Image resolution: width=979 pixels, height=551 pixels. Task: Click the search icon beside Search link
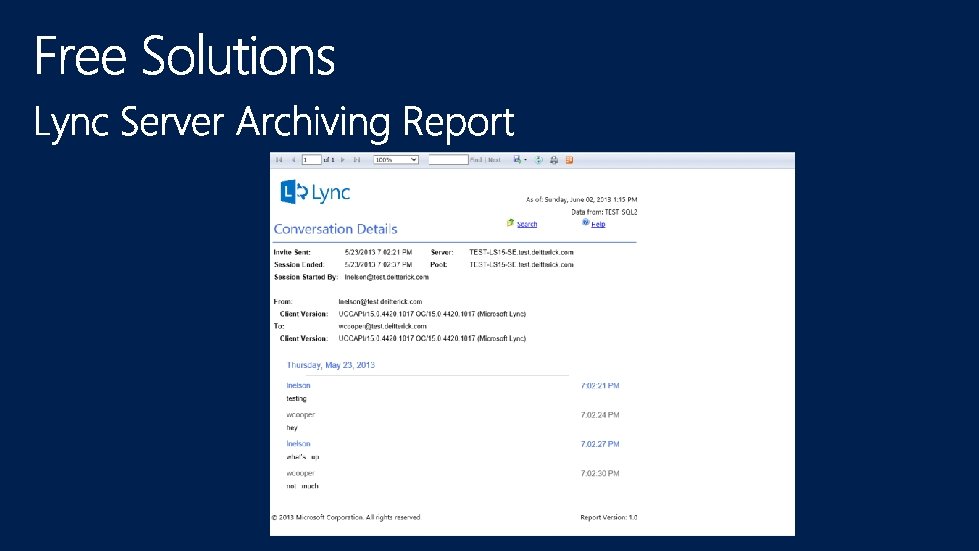[510, 223]
